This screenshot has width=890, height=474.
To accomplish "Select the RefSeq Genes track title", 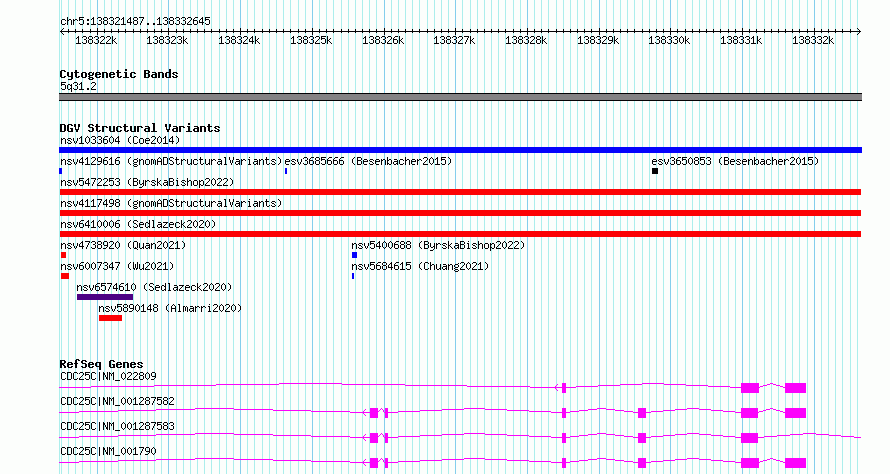I will tap(102, 364).
